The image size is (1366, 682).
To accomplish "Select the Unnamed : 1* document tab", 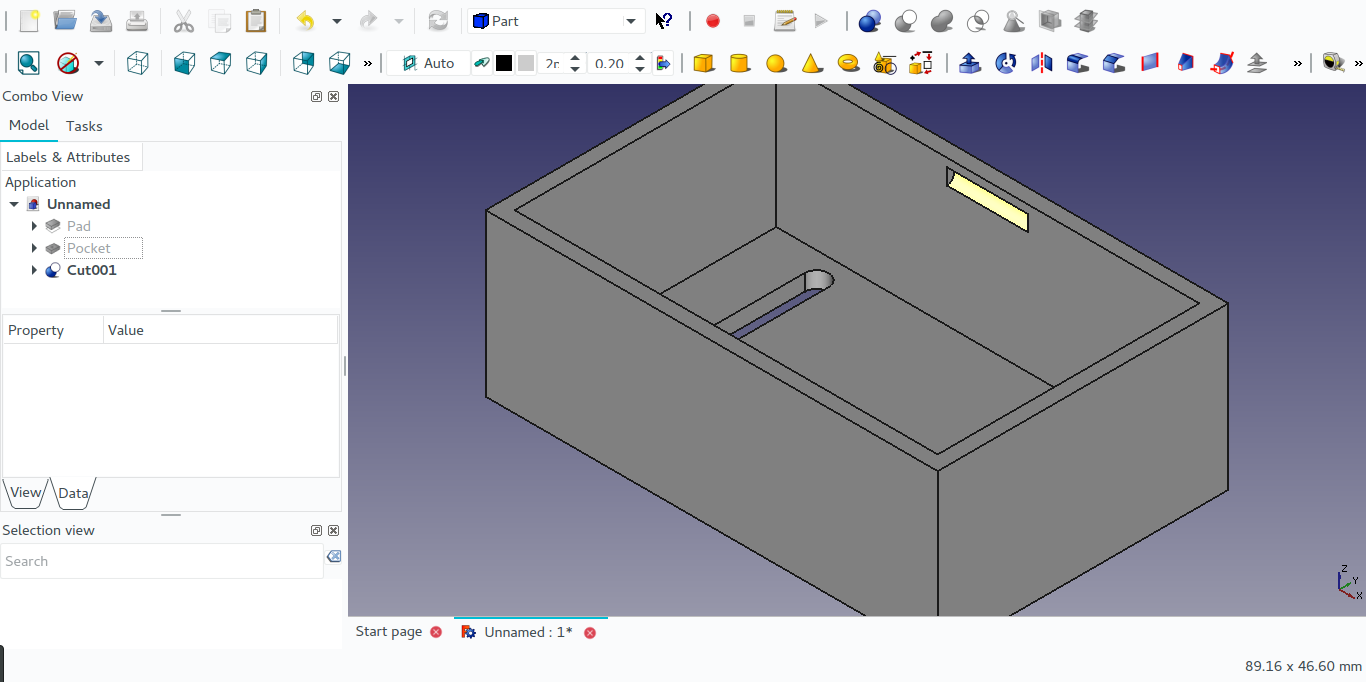I will 528,632.
